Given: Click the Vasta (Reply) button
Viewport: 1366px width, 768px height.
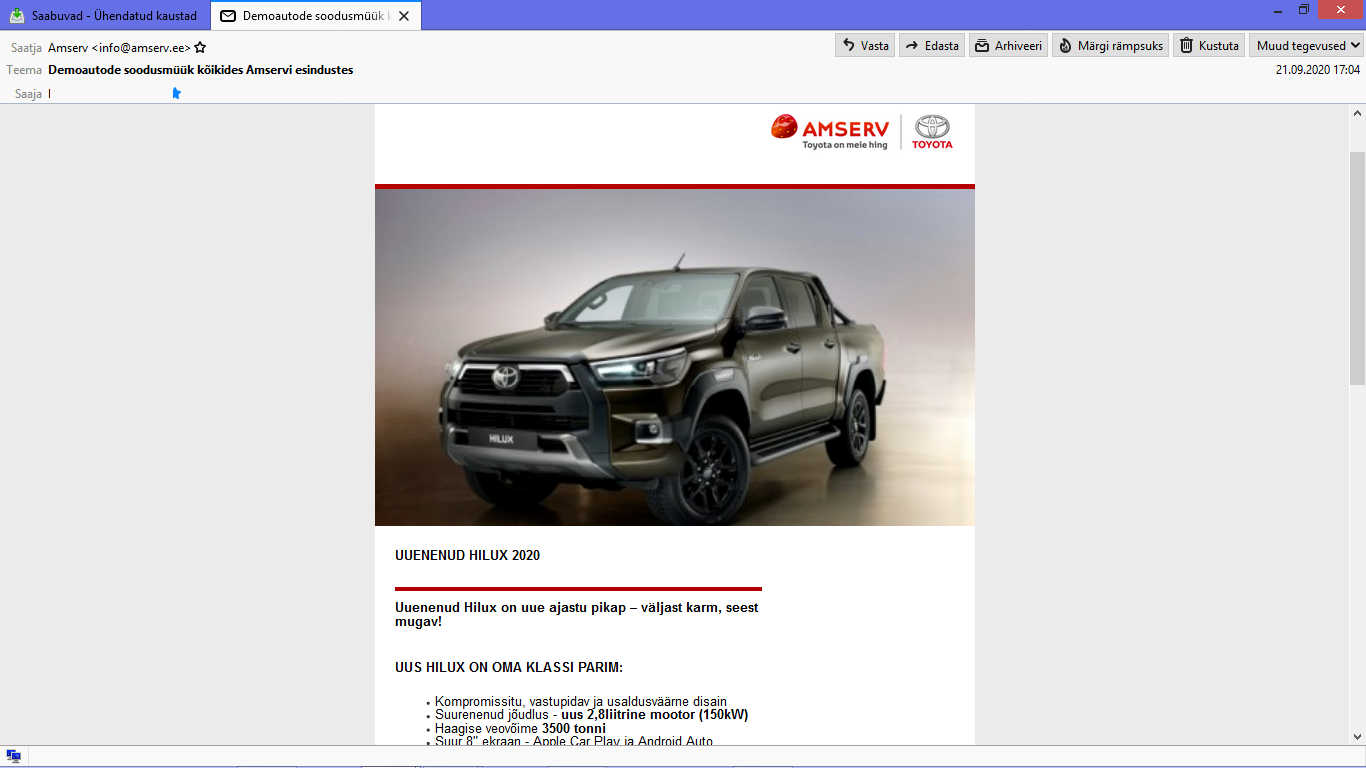Looking at the screenshot, I should [864, 45].
